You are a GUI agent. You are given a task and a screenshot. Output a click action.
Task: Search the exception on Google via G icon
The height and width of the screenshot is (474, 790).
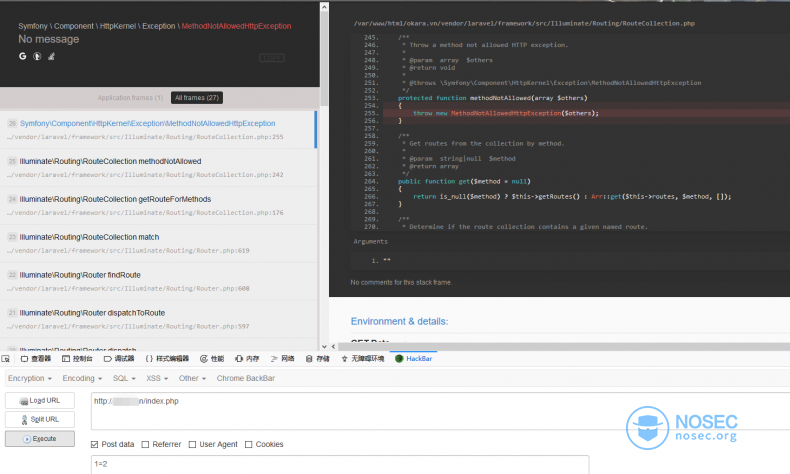pyautogui.click(x=23, y=56)
